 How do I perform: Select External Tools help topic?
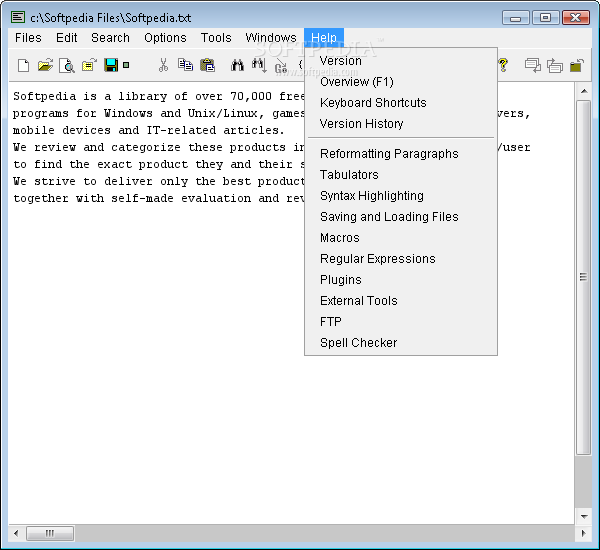tap(401, 301)
